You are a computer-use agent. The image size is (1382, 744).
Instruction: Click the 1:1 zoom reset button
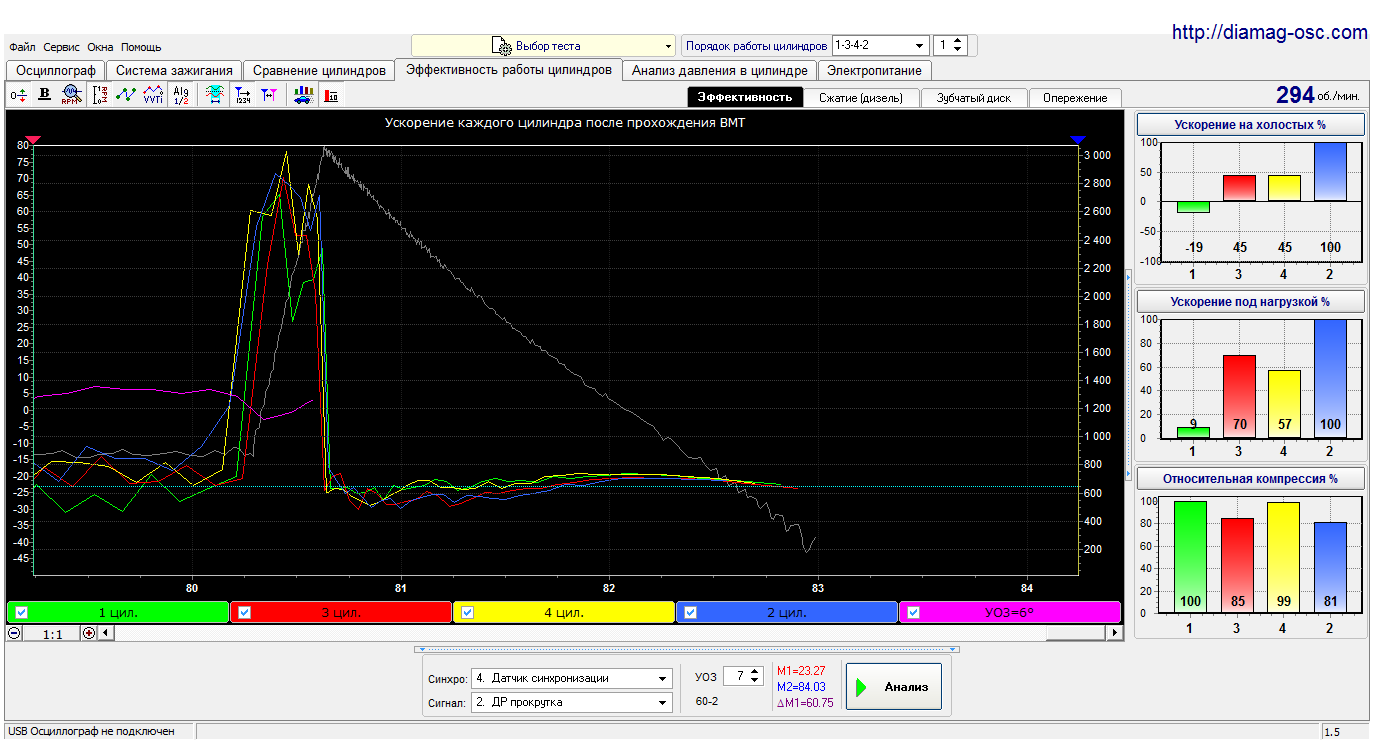point(53,633)
